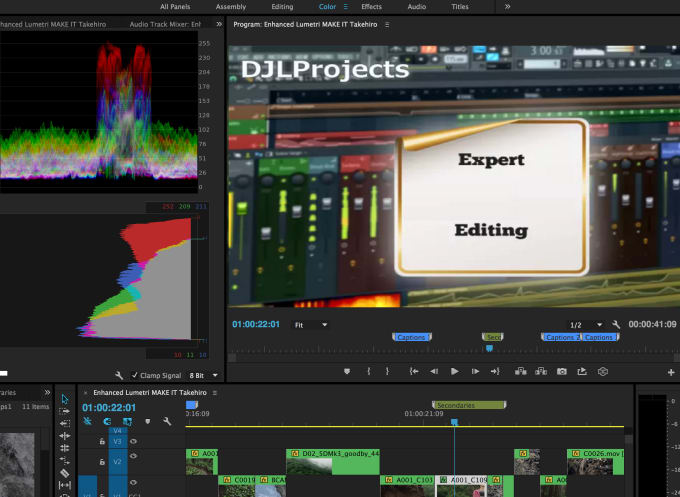The height and width of the screenshot is (497, 680).
Task: Select the Selection arrow tool
Action: click(65, 399)
